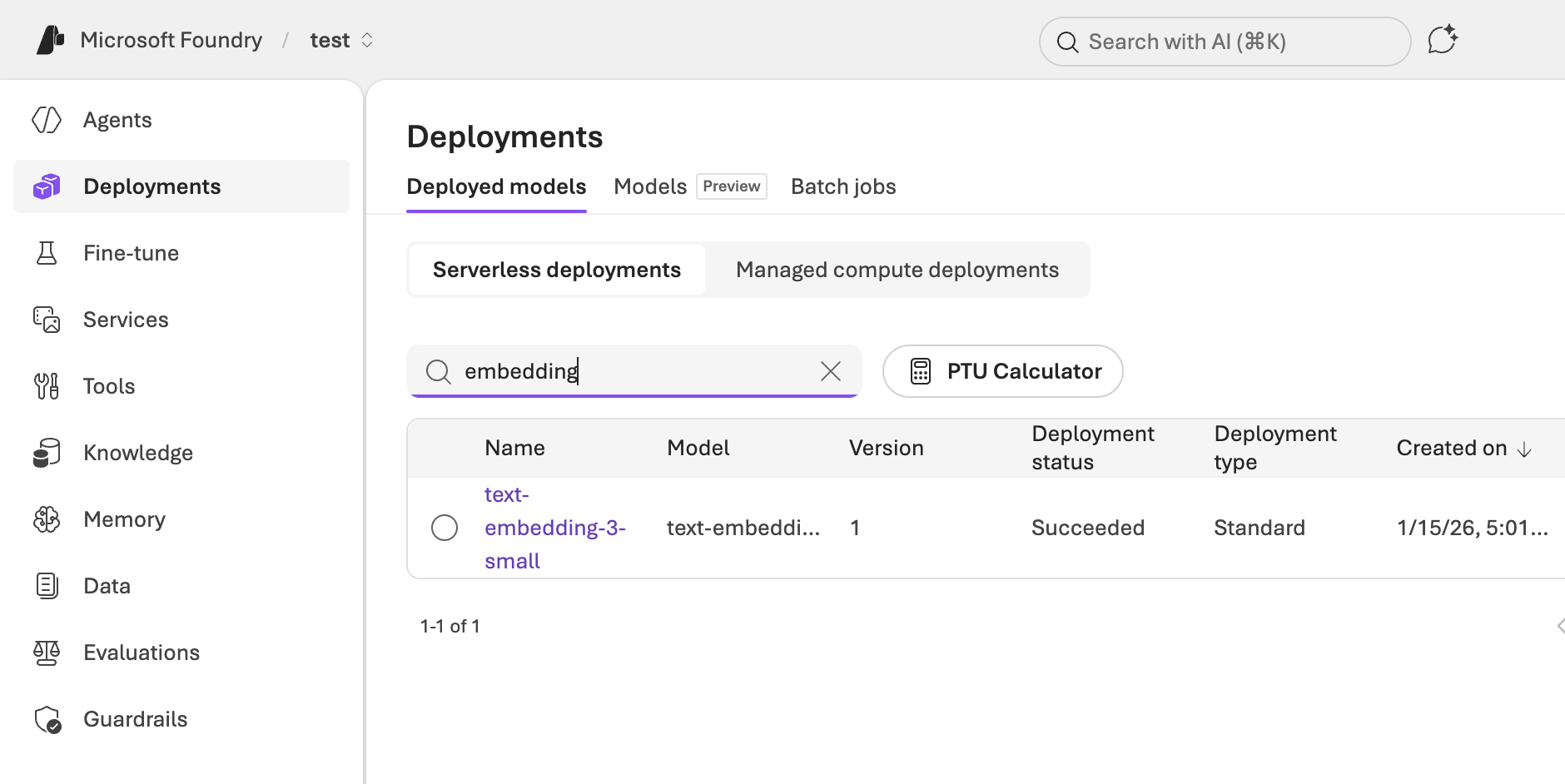Open the text-embedding-3-small deployment link
Image resolution: width=1565 pixels, height=784 pixels.
[x=554, y=528]
